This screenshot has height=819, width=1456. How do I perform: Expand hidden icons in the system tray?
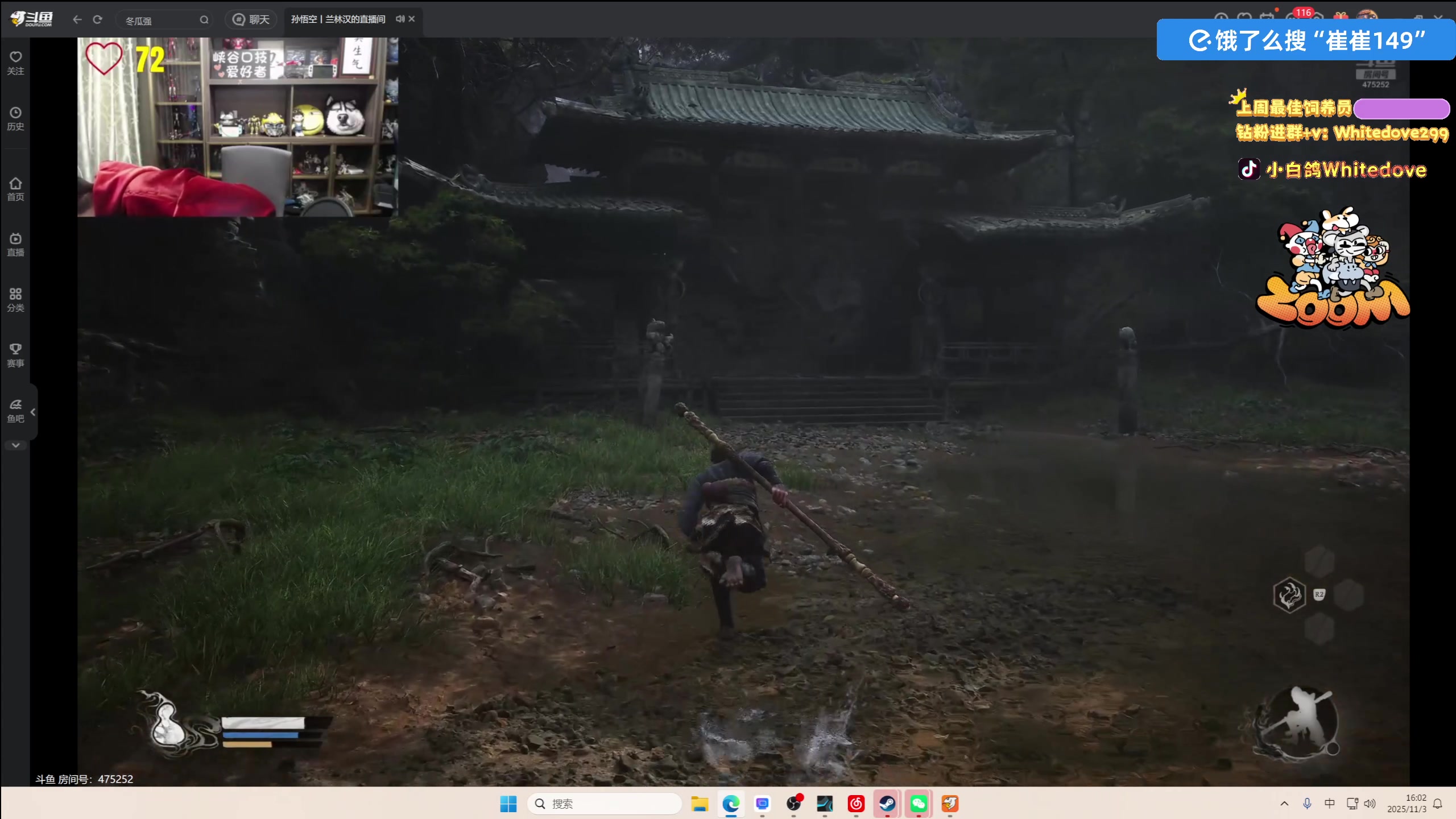click(x=1284, y=804)
